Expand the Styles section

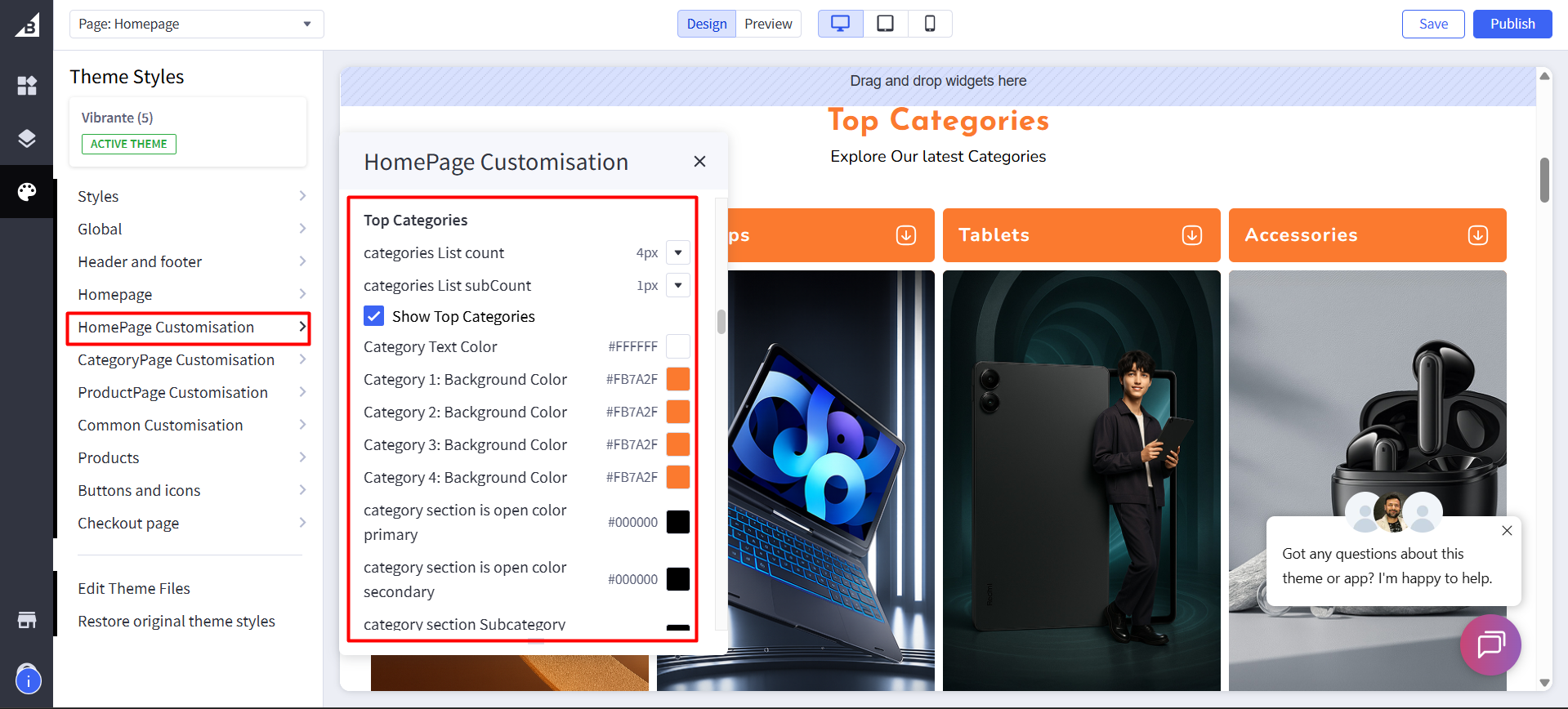point(192,196)
